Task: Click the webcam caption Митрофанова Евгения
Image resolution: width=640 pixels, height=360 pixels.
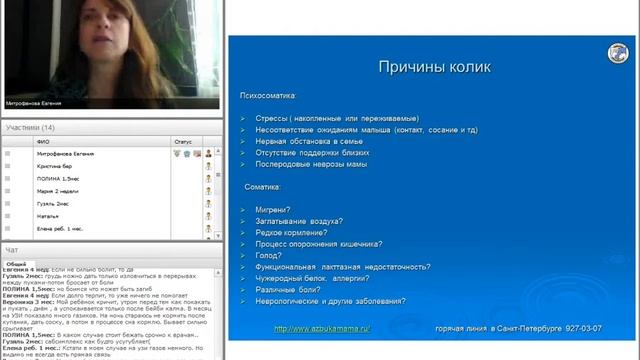Action: [x=33, y=103]
